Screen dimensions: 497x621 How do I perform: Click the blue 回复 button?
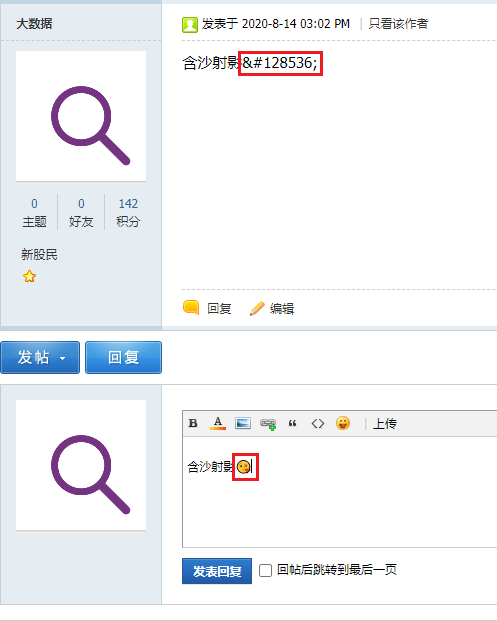coord(124,357)
